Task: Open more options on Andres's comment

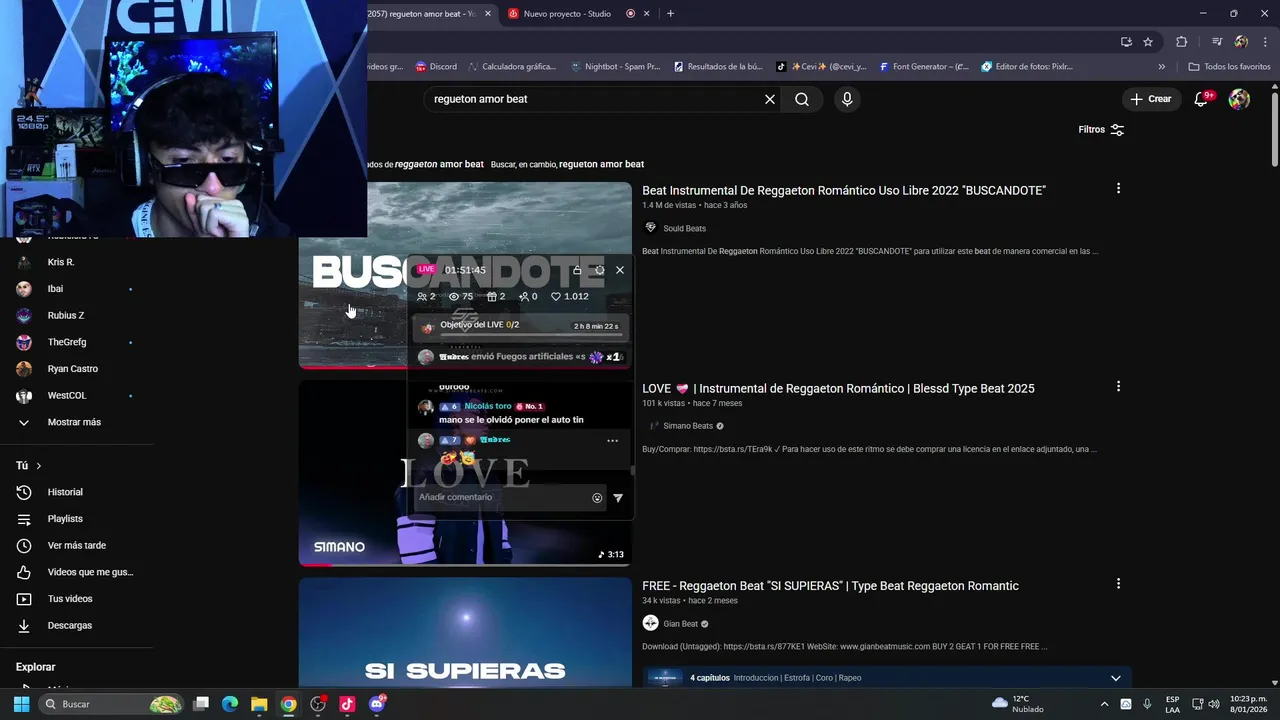Action: pyautogui.click(x=612, y=440)
